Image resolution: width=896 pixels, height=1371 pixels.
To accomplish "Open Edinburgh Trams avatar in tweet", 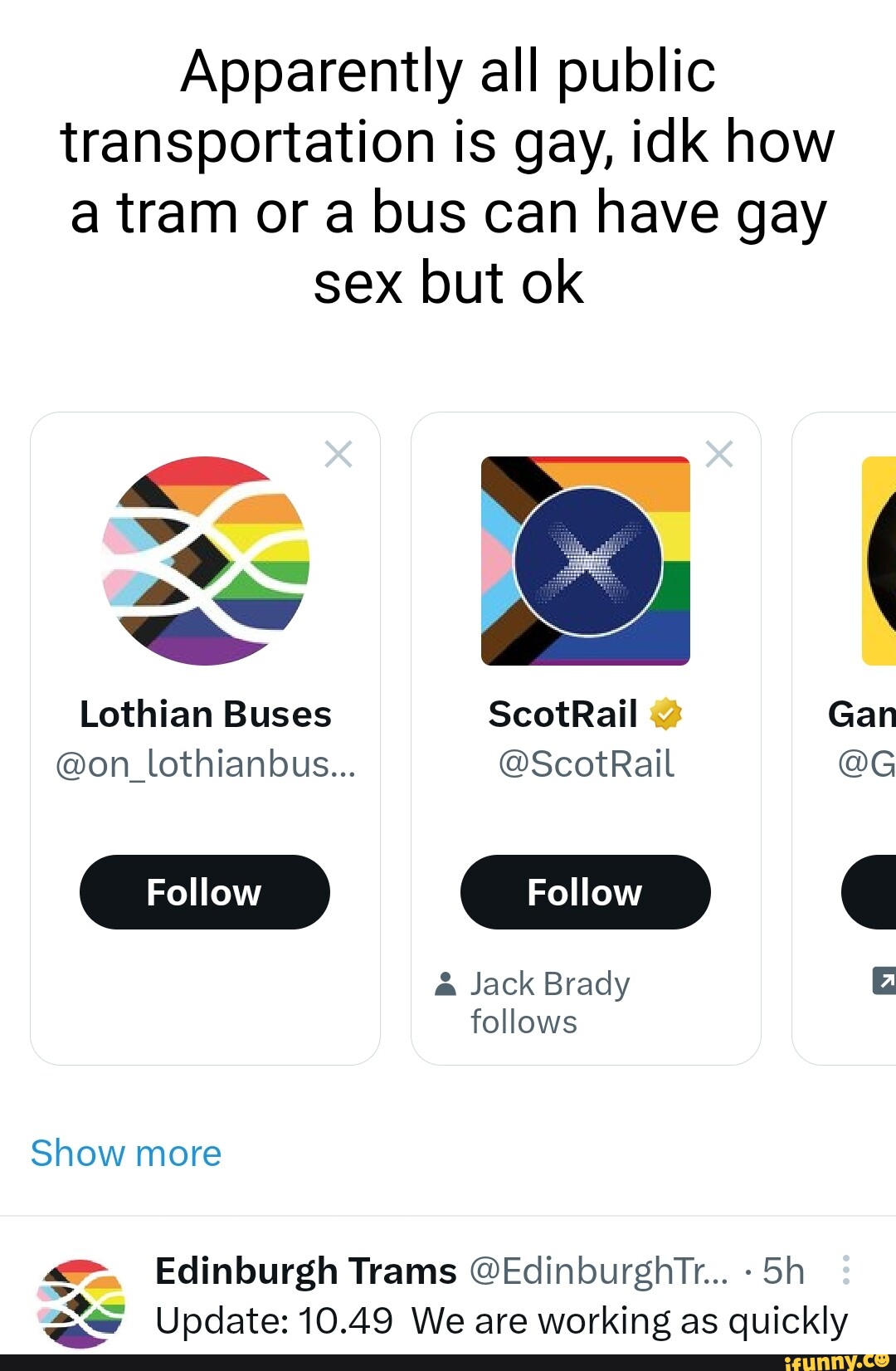I will (x=80, y=1302).
